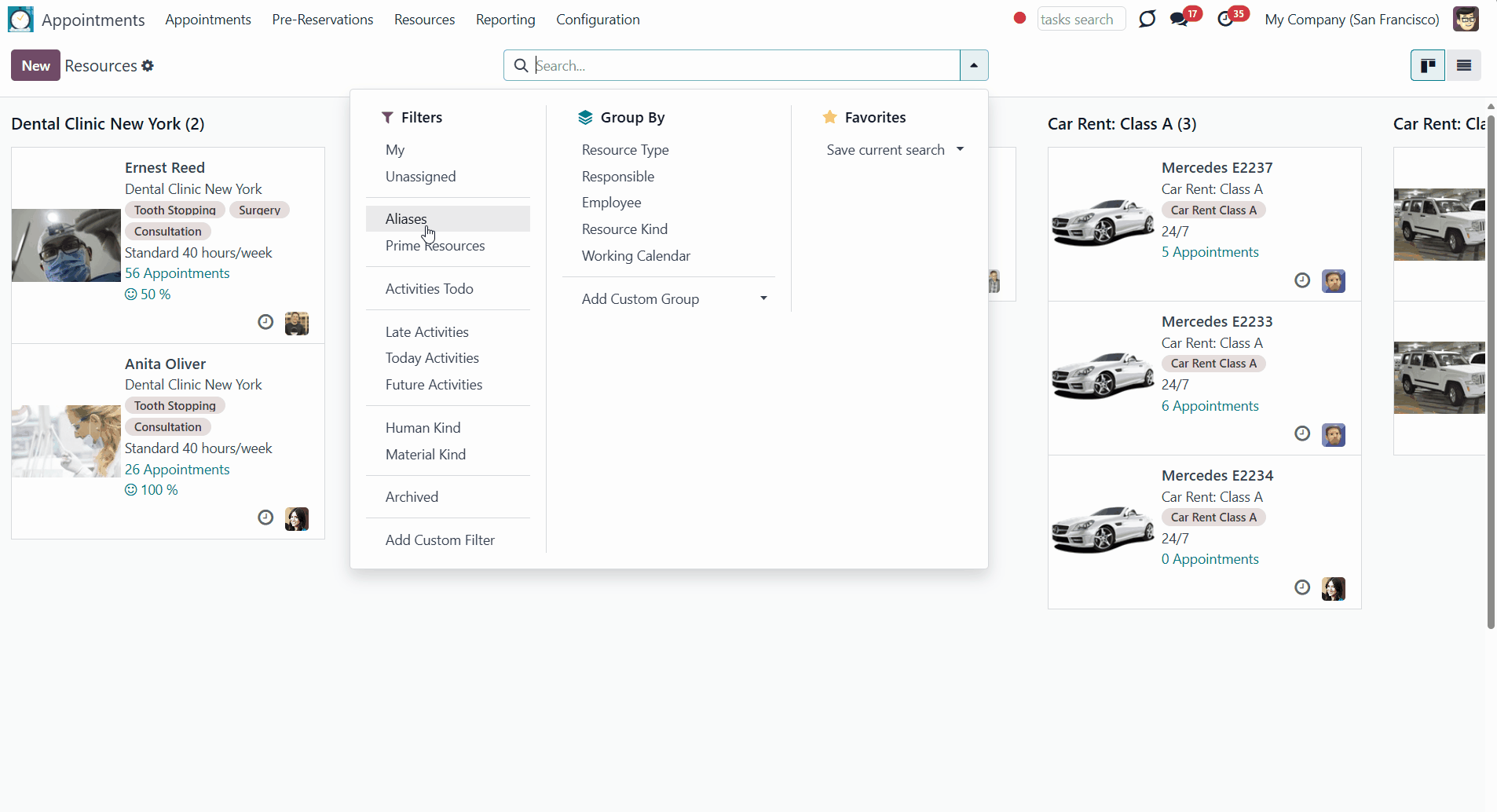Open Anita Oliver's 26 Appointments link

[178, 470]
